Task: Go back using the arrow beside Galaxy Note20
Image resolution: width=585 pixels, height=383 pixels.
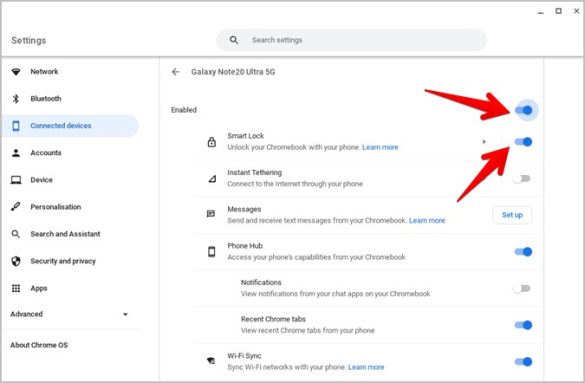Action: (175, 72)
